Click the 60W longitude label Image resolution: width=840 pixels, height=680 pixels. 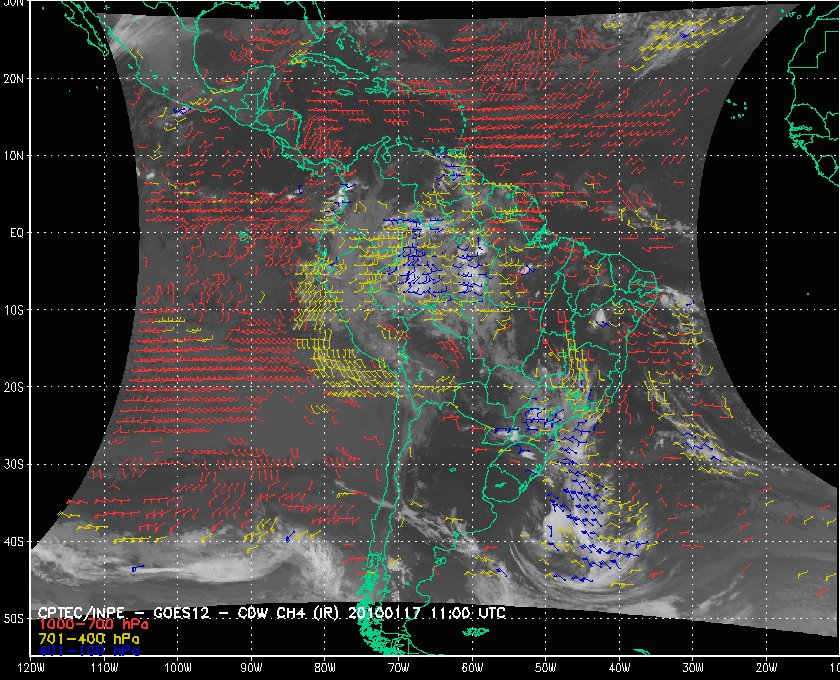pos(472,668)
